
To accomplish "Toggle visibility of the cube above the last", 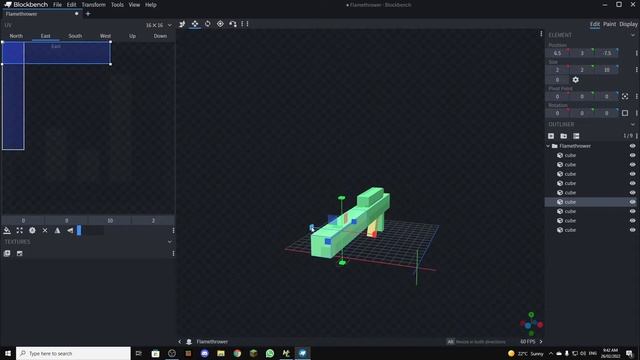I will click(x=632, y=221).
